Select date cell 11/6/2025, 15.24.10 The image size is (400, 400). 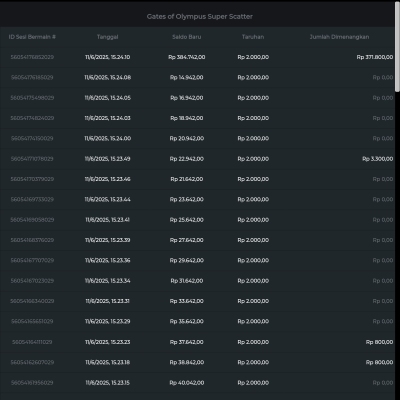[107, 57]
